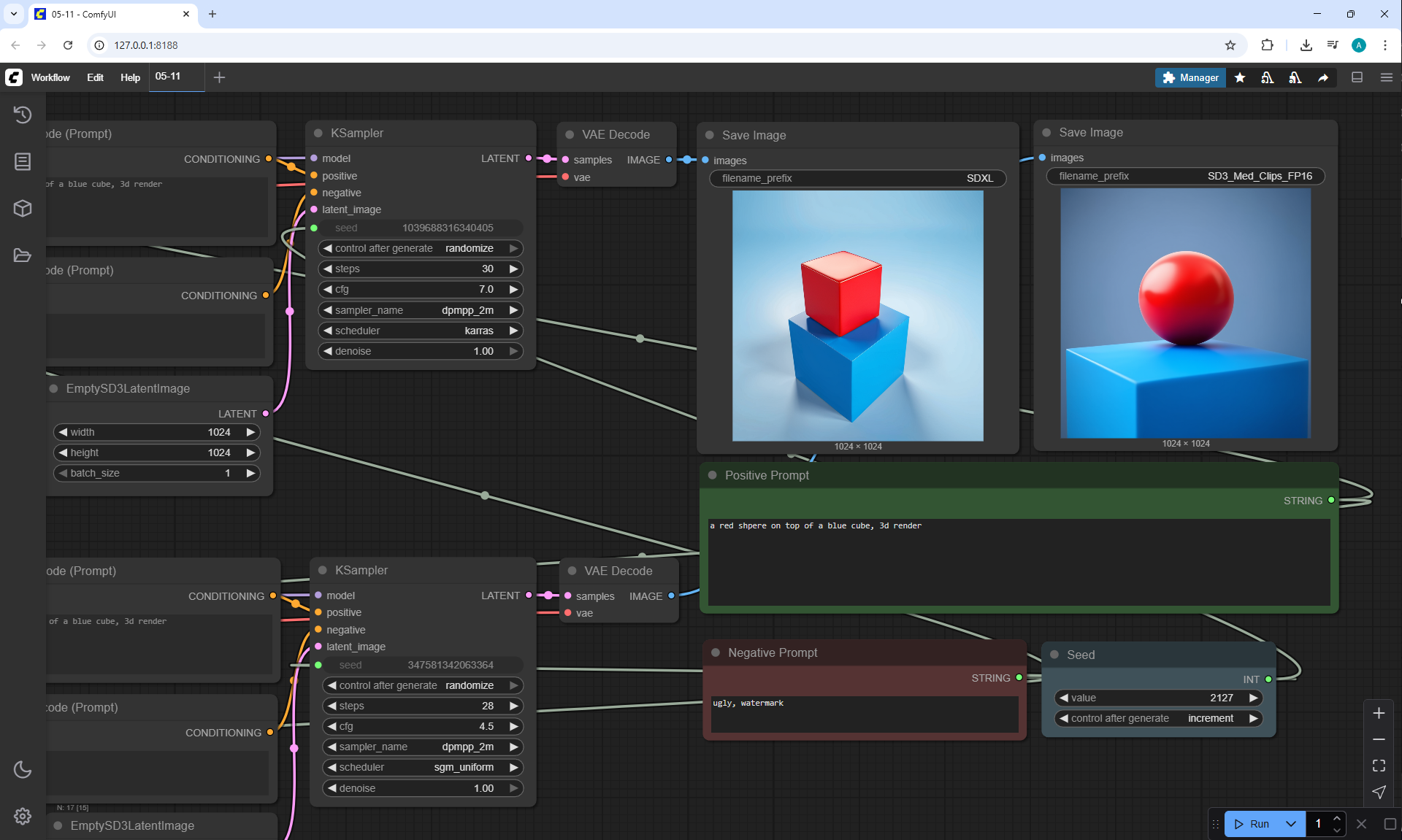This screenshot has width=1402, height=840.
Task: Toggle the bottom panel icon in the top bar
Action: pos(1357,77)
